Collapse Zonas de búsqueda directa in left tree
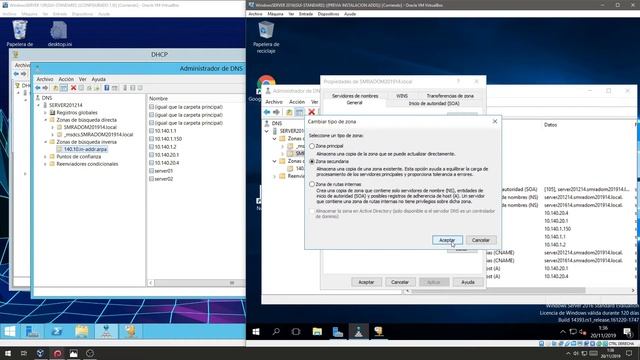640x360 pixels. (x=46, y=120)
